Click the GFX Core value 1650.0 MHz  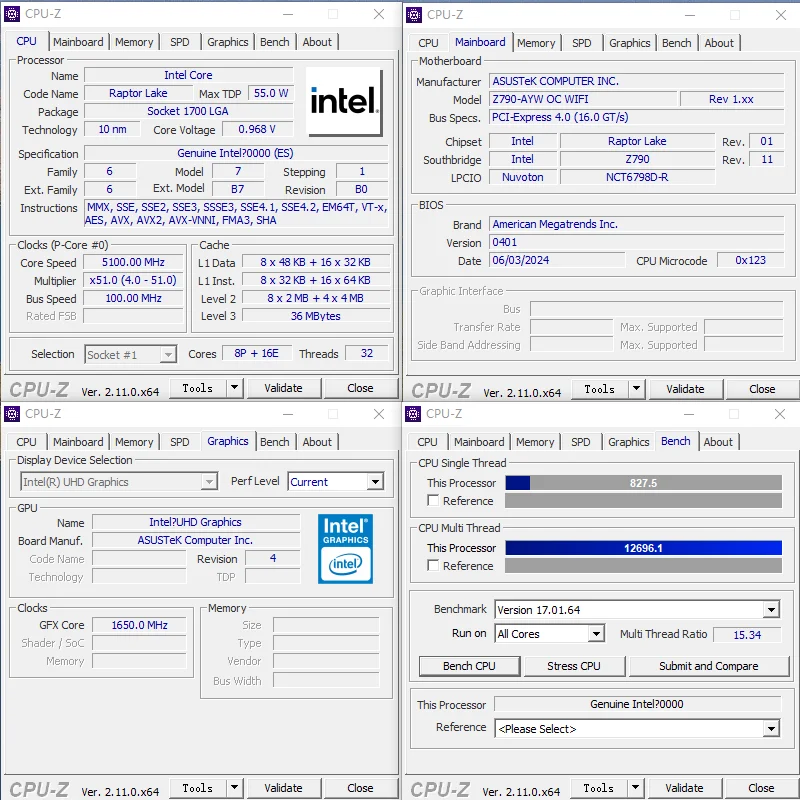pyautogui.click(x=139, y=625)
